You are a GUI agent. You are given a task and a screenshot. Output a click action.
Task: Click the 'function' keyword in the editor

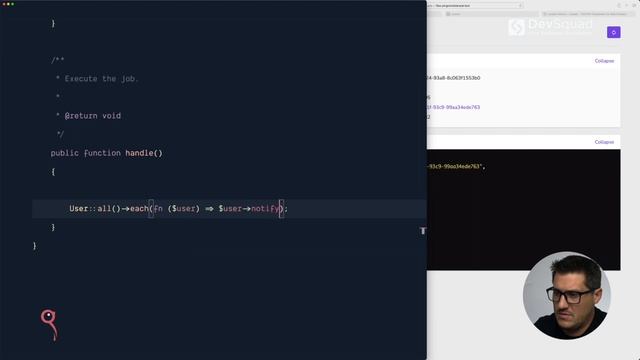[x=102, y=153]
